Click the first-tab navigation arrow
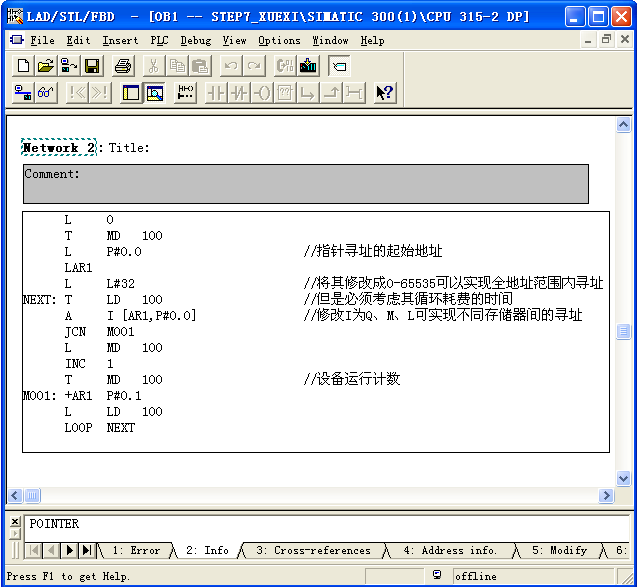637x587 pixels. pyautogui.click(x=34, y=551)
